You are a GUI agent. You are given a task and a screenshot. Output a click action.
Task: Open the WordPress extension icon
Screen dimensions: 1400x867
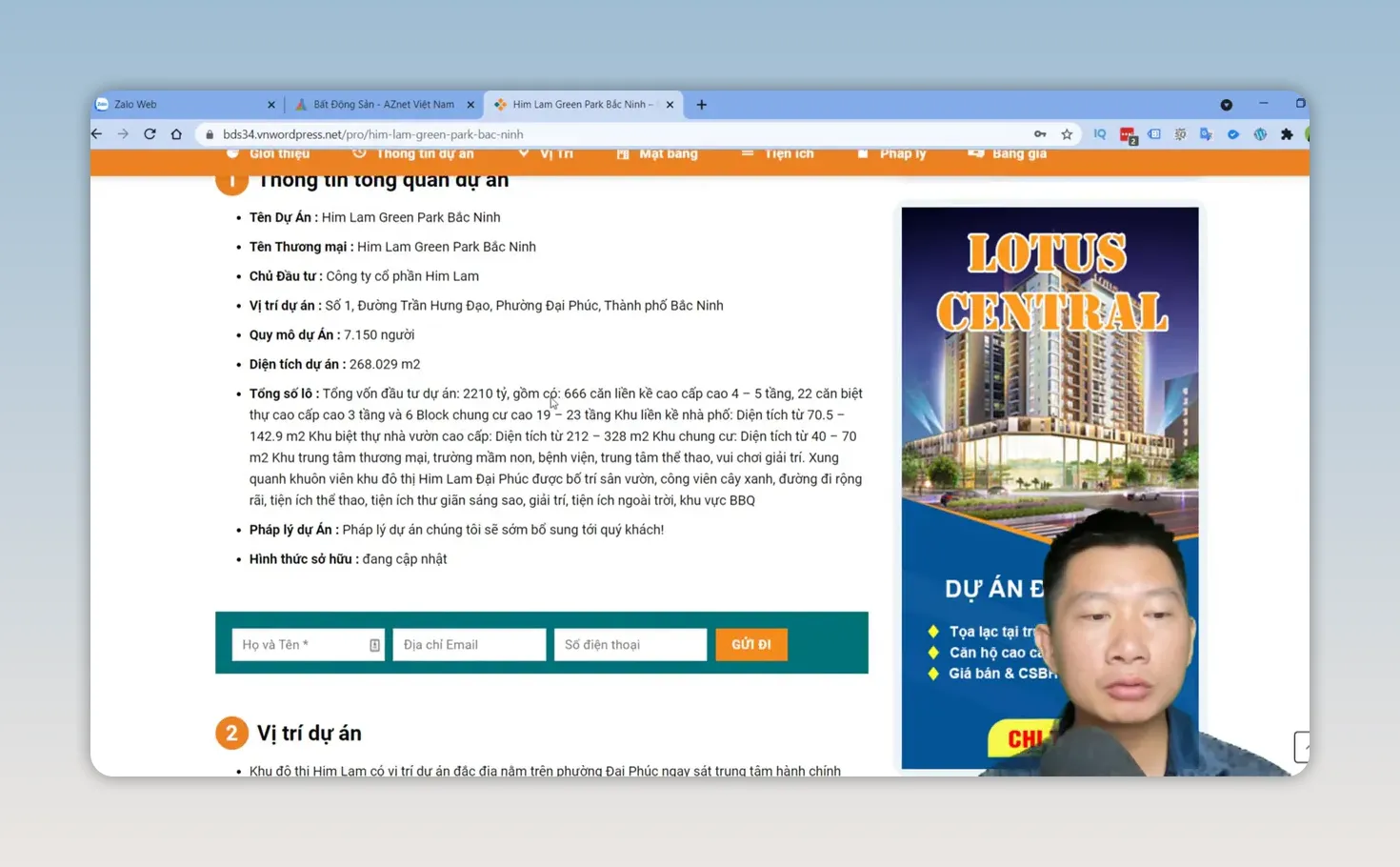tap(1260, 134)
